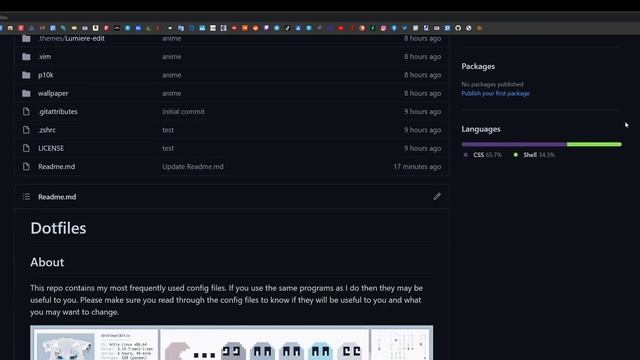This screenshot has width=640, height=360.
Task: Open Twitter bird bookmark in bookmarks bar
Action: pos(404,28)
